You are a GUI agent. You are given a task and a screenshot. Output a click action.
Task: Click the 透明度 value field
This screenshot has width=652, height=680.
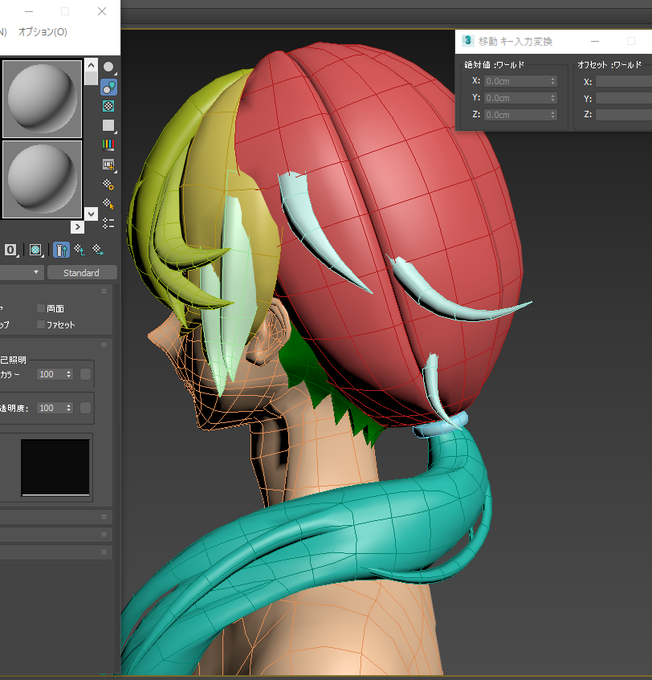51,408
